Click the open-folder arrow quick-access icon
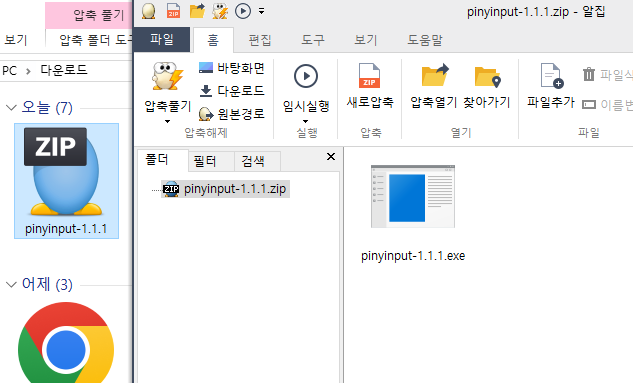633x383 pixels. pos(197,11)
